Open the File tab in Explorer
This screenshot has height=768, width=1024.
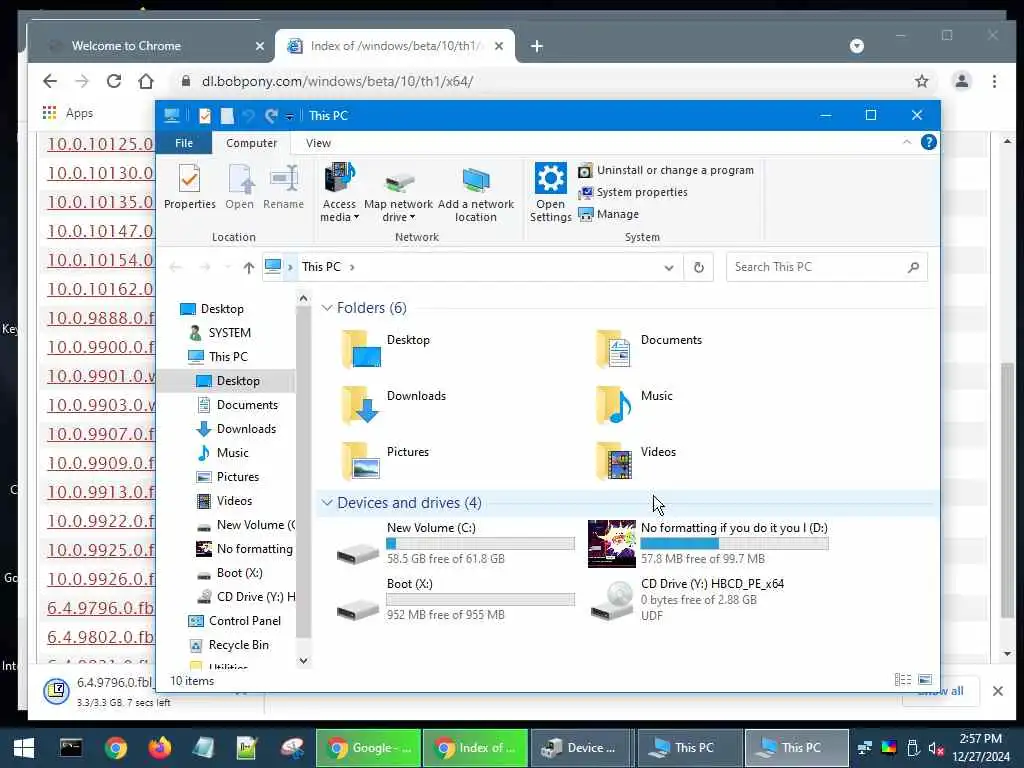pyautogui.click(x=184, y=143)
